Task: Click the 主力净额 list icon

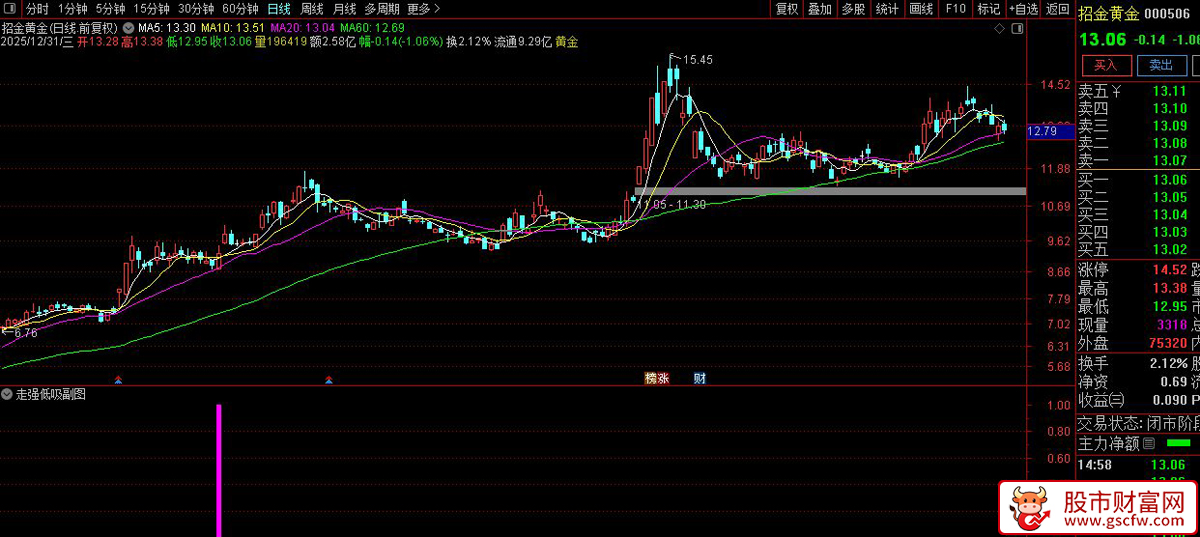Action: tap(1149, 443)
